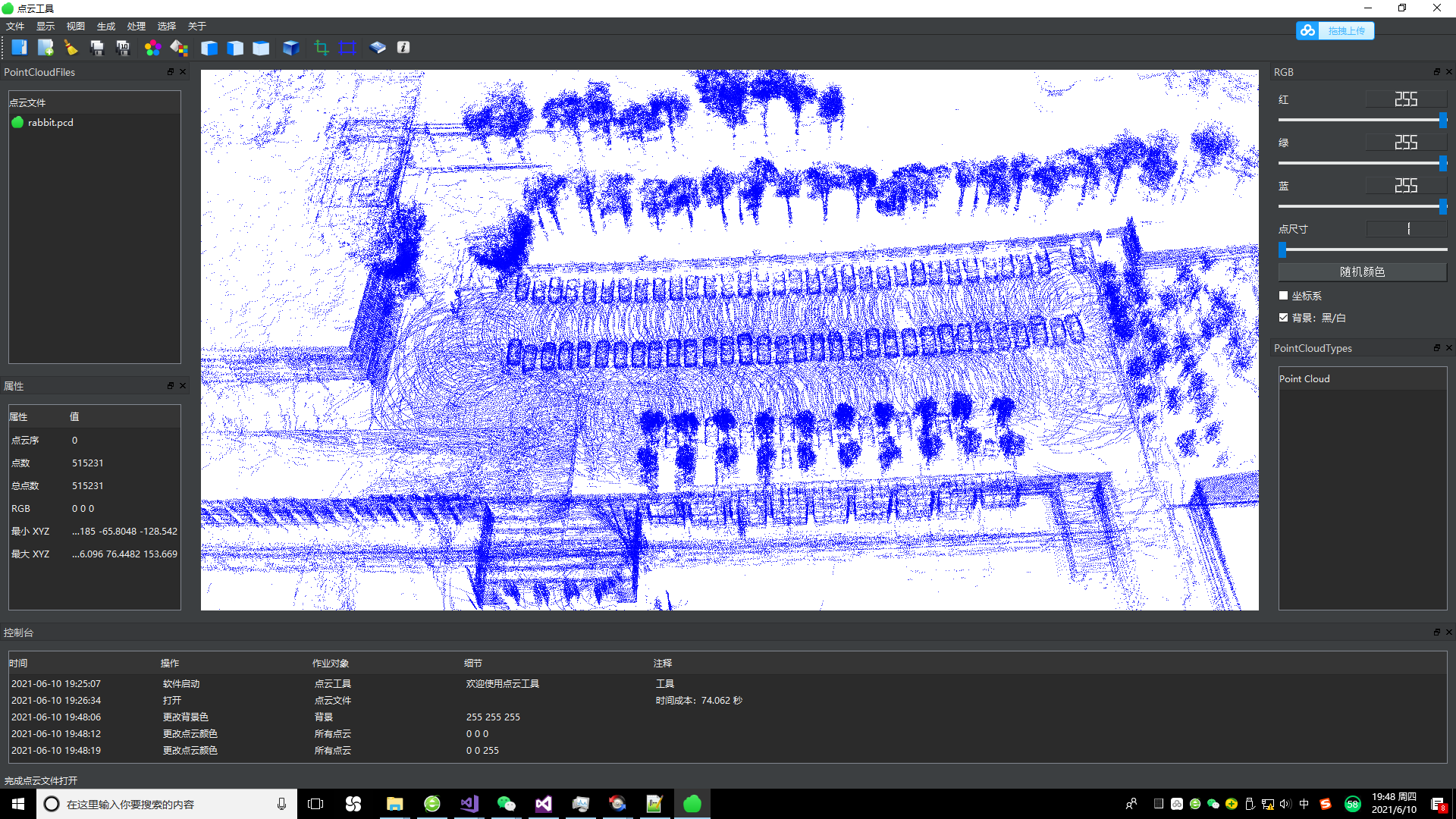Click the 拖拽上传 upload button

(x=1335, y=30)
